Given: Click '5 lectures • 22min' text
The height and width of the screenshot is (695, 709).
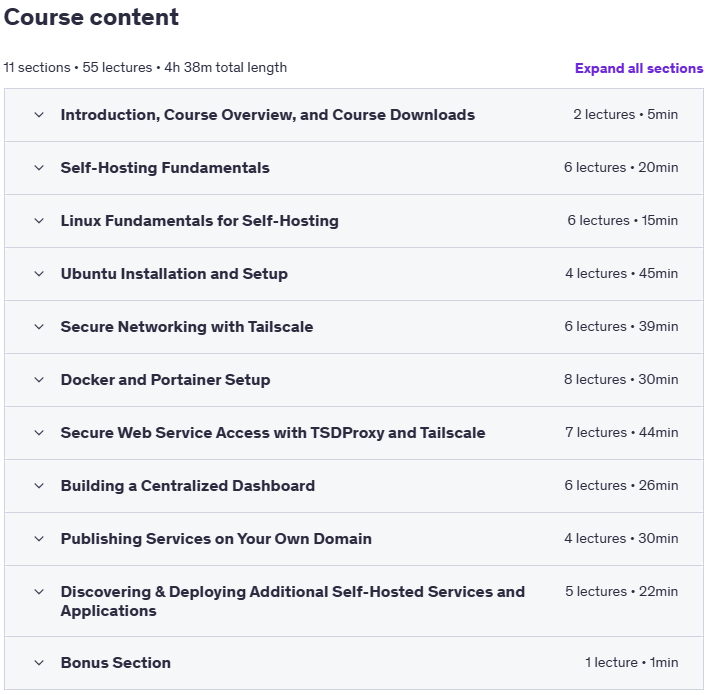Looking at the screenshot, I should pyautogui.click(x=621, y=591).
